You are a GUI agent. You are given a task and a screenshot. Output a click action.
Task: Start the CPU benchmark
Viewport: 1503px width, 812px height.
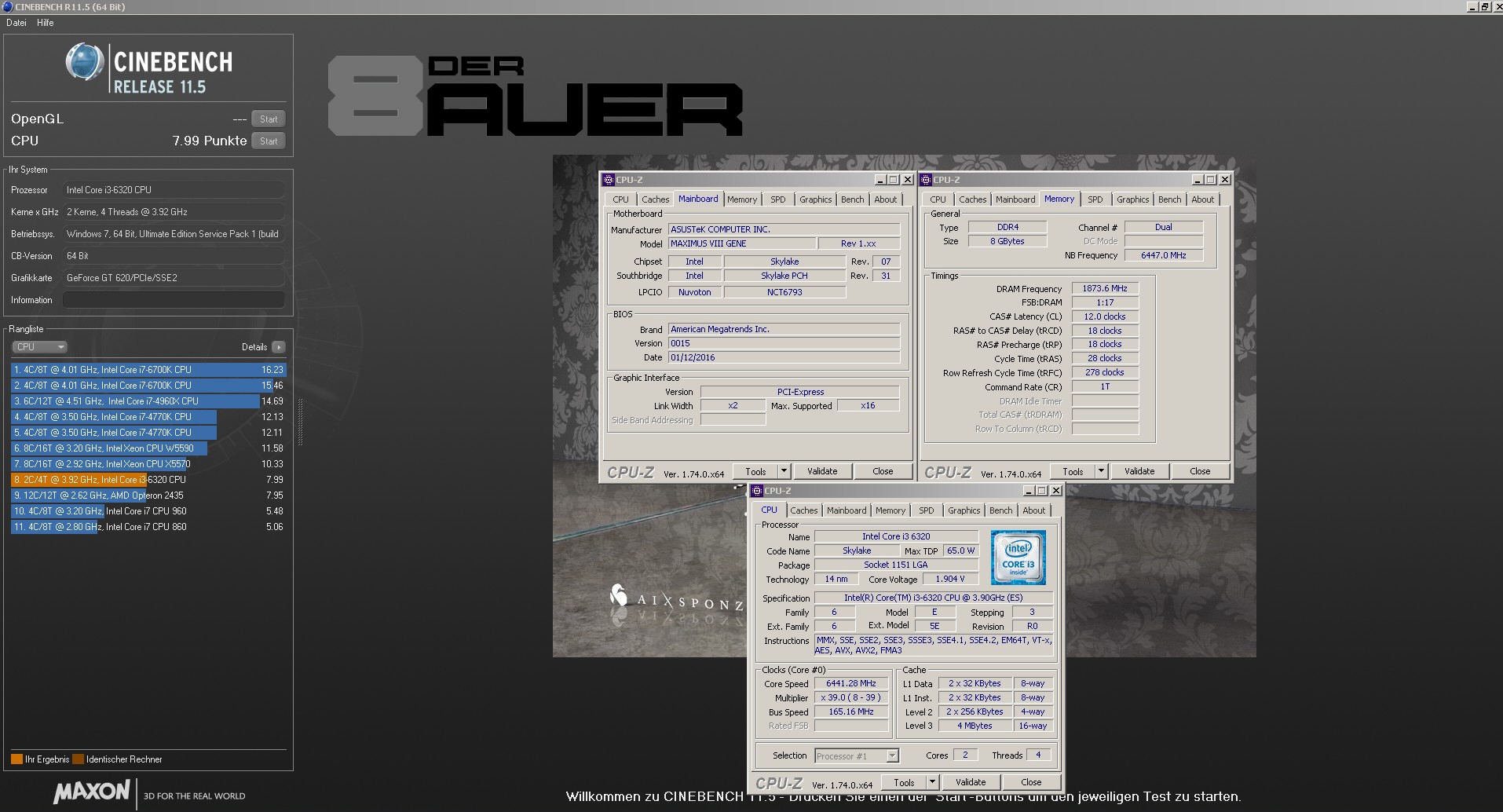[269, 141]
